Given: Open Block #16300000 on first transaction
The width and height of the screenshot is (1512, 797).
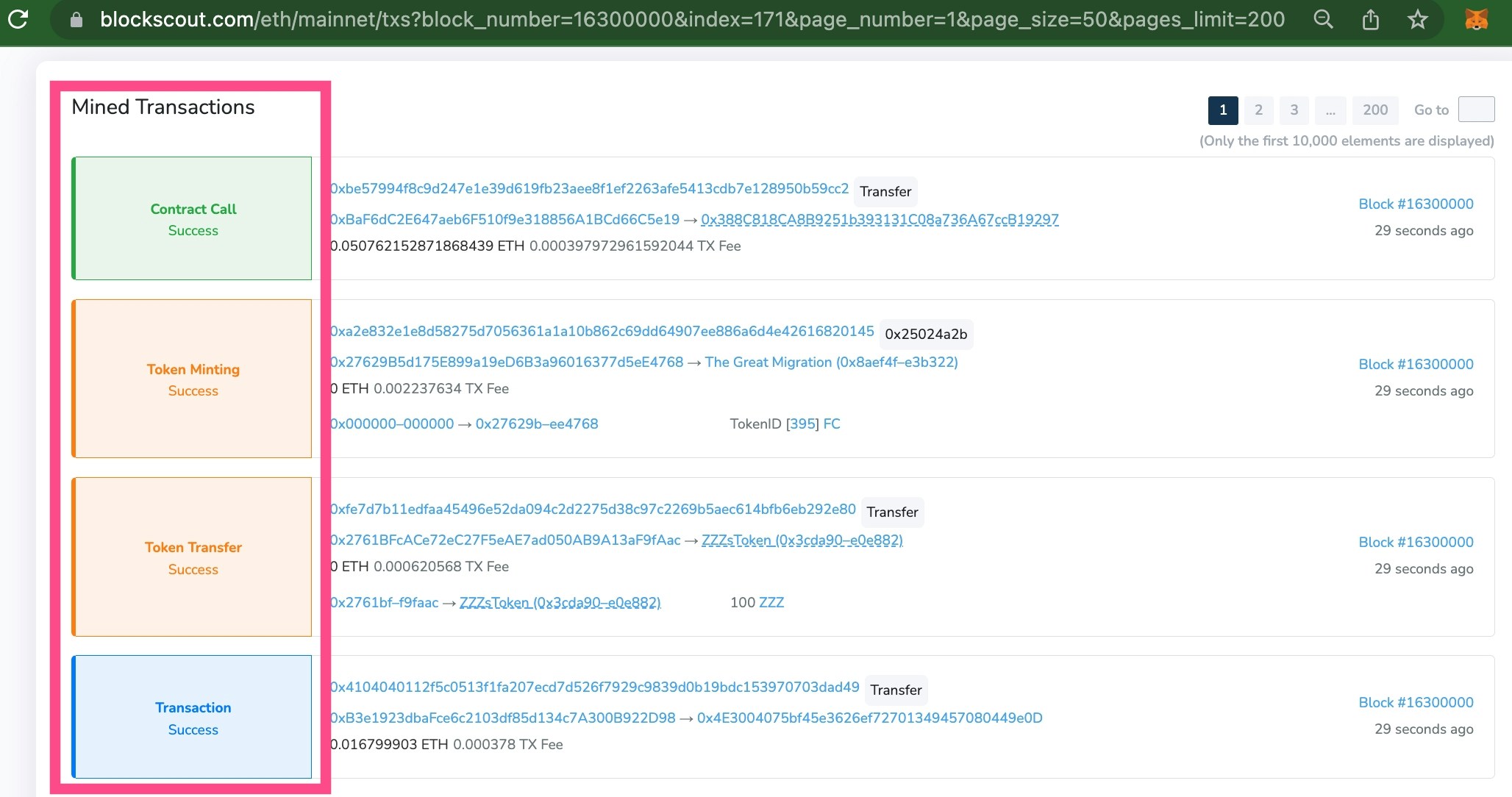Looking at the screenshot, I should (x=1416, y=204).
